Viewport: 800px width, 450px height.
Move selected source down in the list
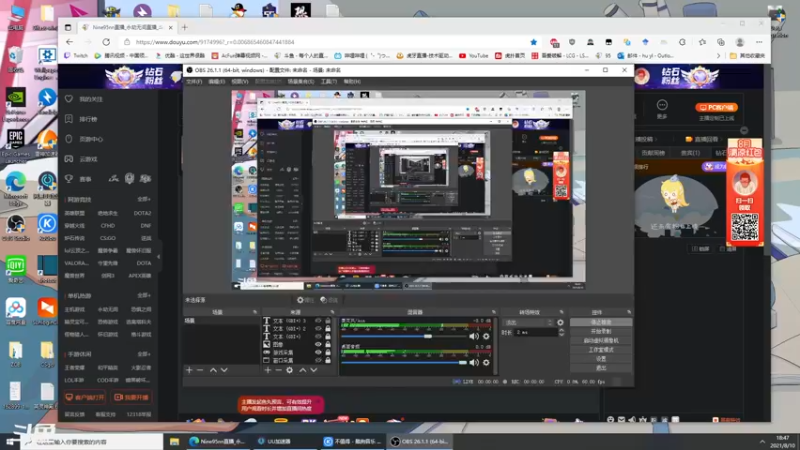pos(314,370)
